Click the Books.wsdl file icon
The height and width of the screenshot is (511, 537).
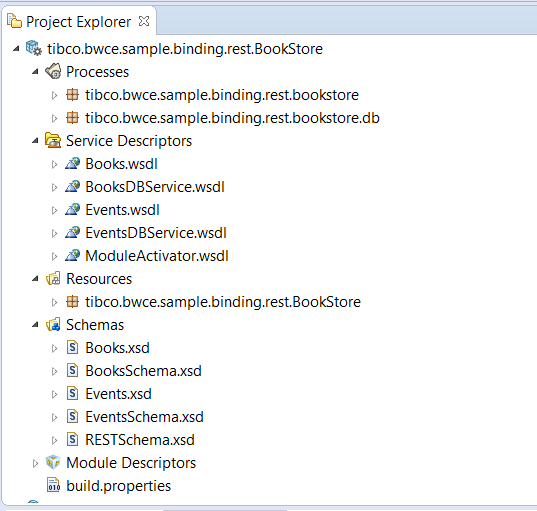click(73, 164)
